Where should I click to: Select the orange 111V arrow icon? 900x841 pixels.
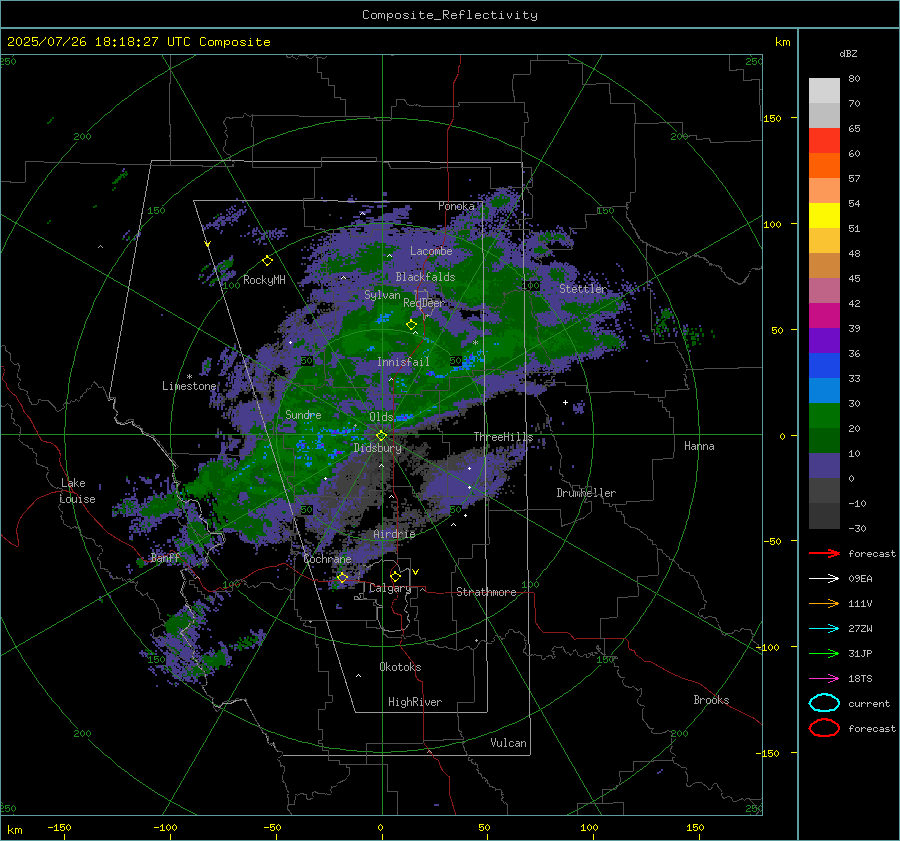pos(824,603)
